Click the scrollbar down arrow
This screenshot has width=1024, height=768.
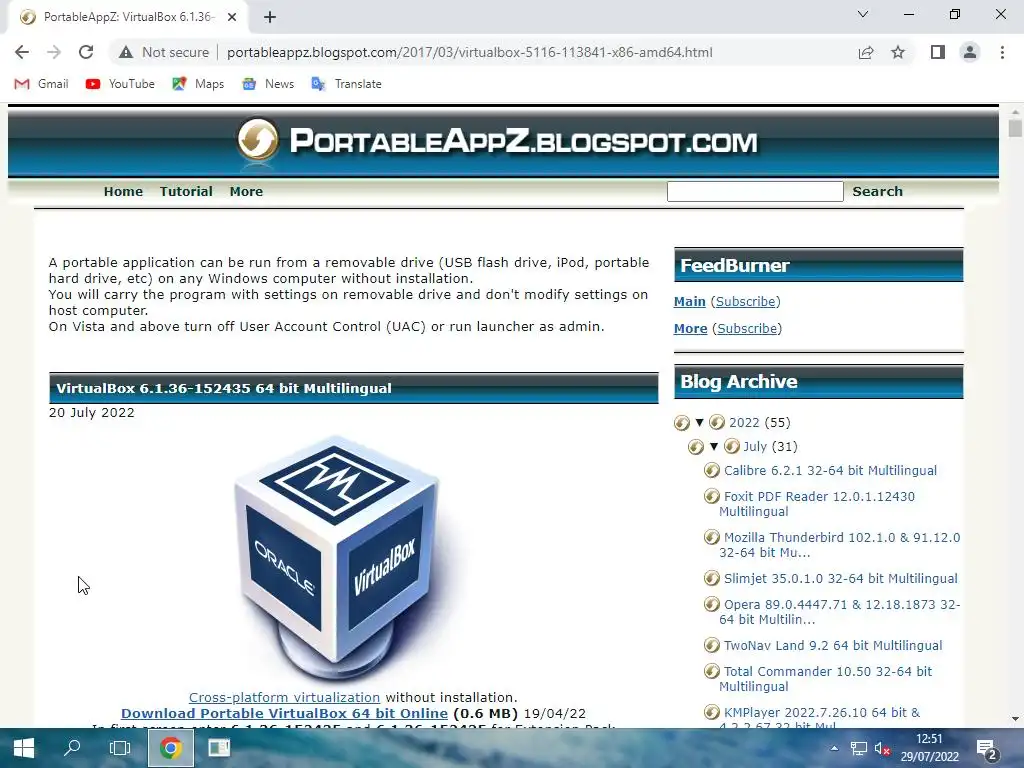coord(1015,719)
